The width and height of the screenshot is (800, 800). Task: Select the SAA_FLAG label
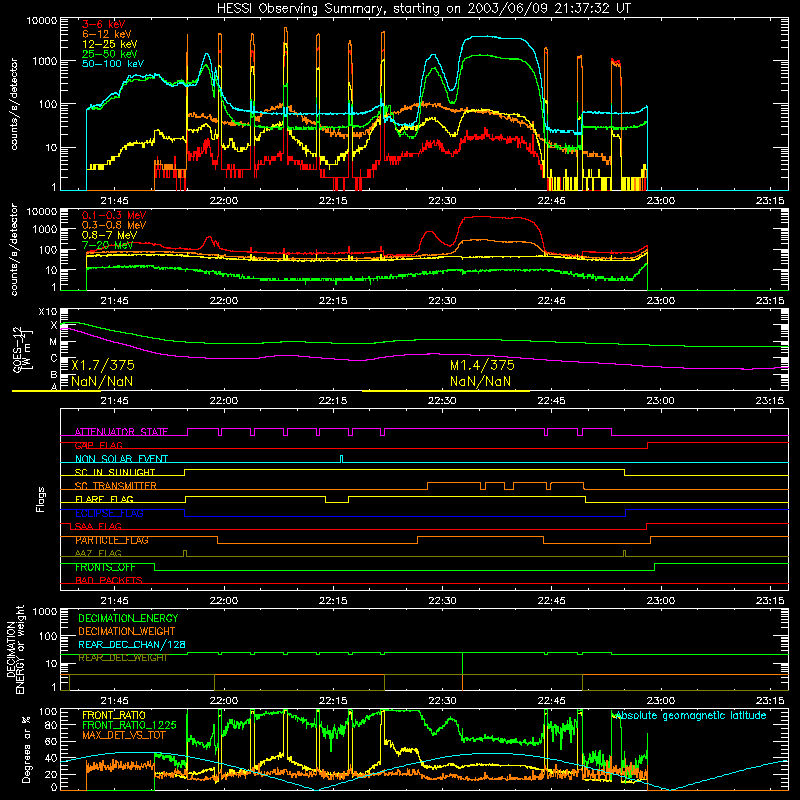tap(98, 526)
